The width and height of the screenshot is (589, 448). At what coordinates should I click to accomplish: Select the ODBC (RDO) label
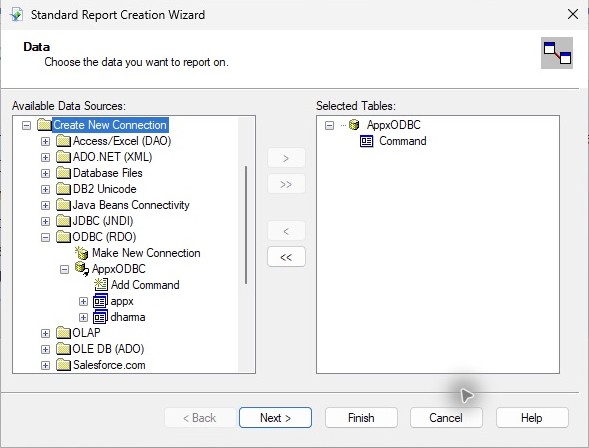click(x=104, y=237)
